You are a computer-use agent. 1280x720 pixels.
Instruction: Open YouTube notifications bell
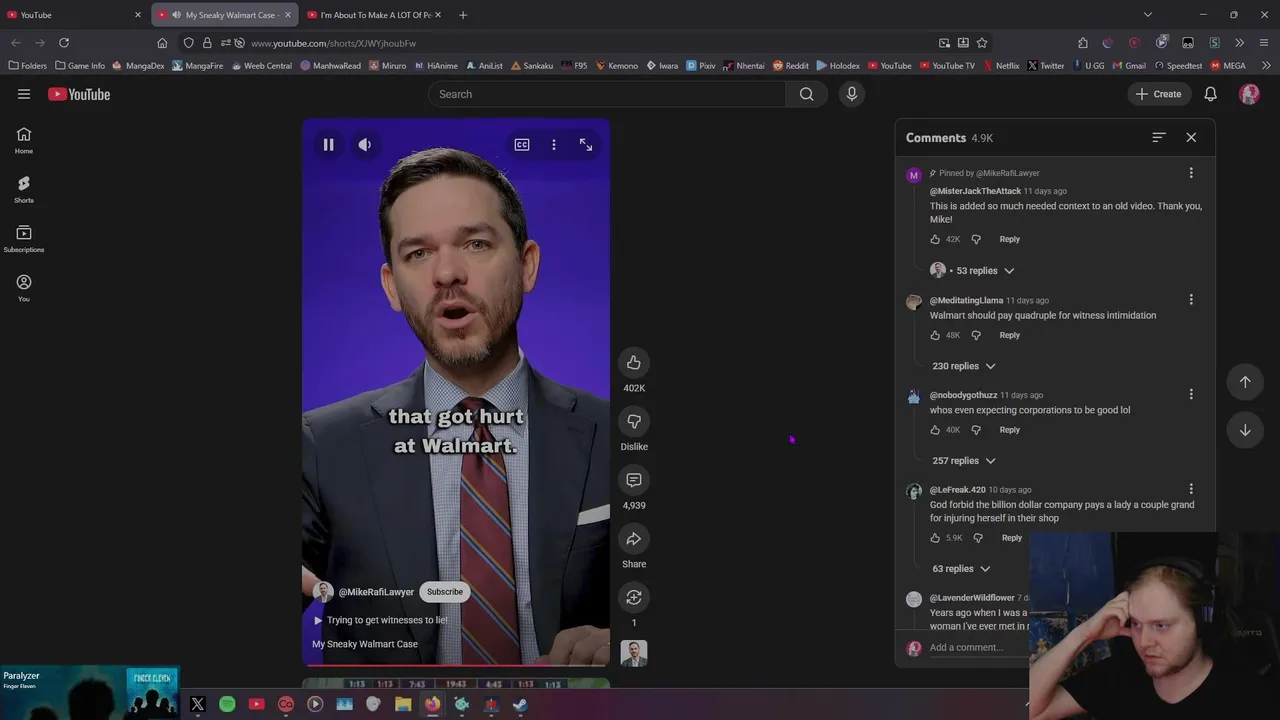[1210, 94]
